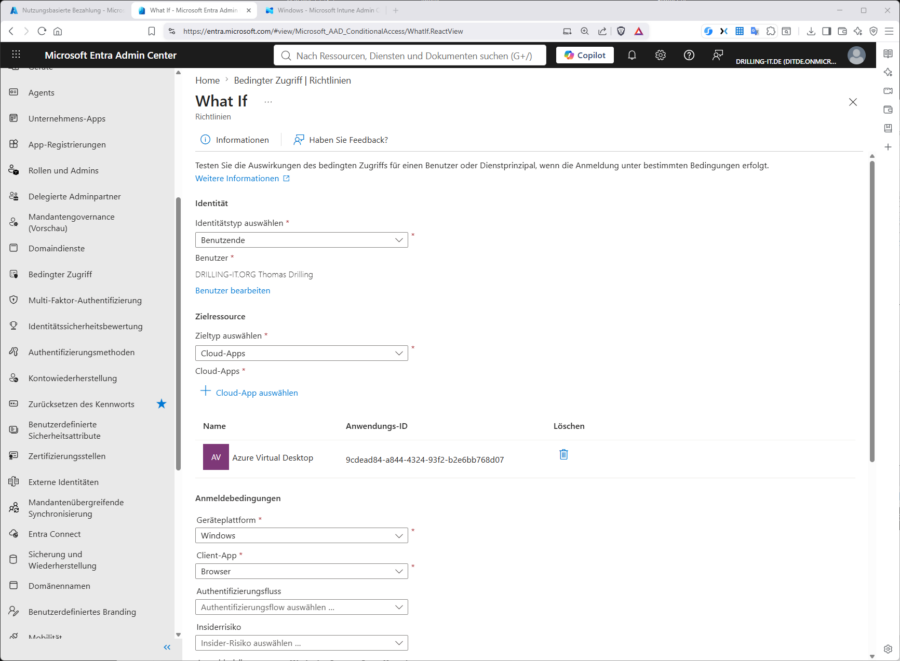900x661 pixels.
Task: Click Cloud-App auswählen link
Action: pos(257,392)
